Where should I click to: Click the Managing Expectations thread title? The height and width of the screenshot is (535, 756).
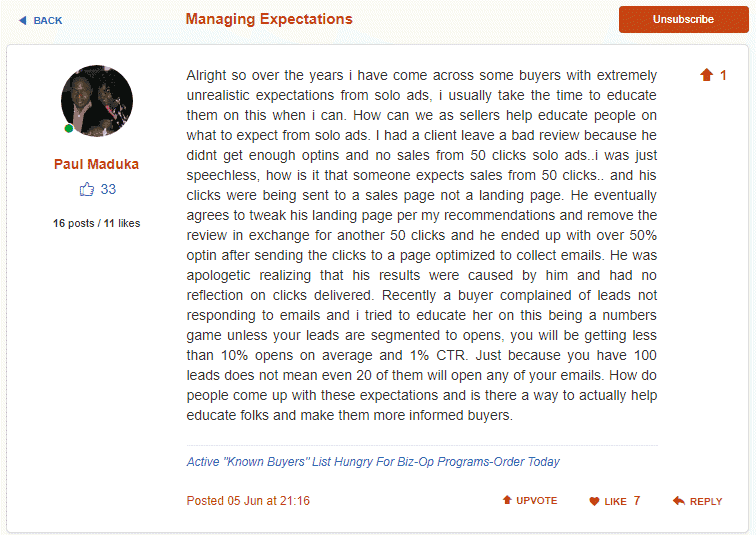tap(269, 19)
